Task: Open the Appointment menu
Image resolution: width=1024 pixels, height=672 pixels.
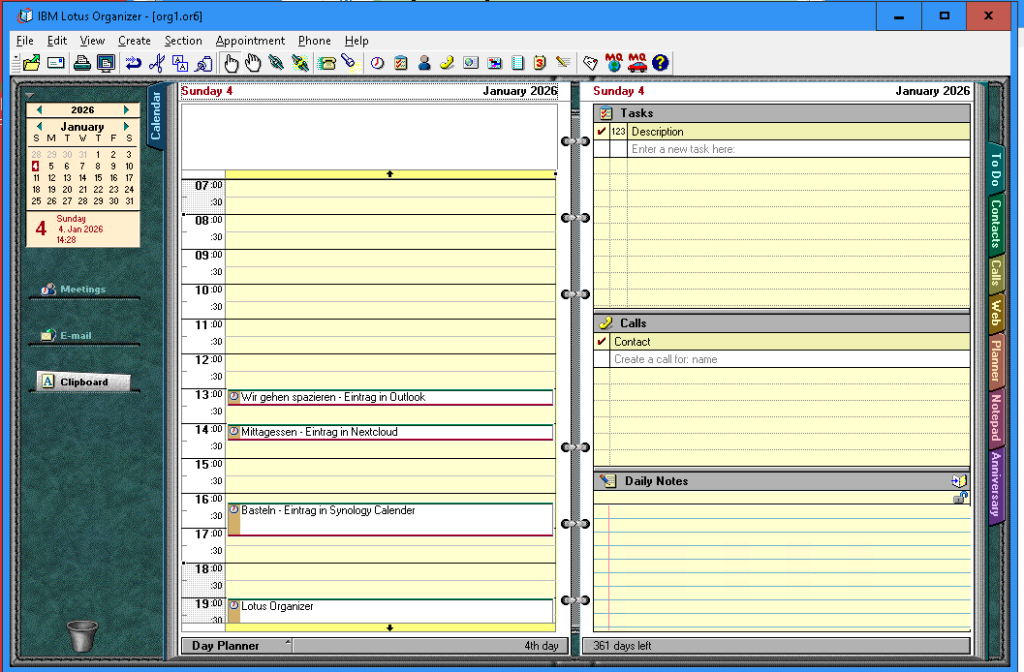Action: point(250,41)
